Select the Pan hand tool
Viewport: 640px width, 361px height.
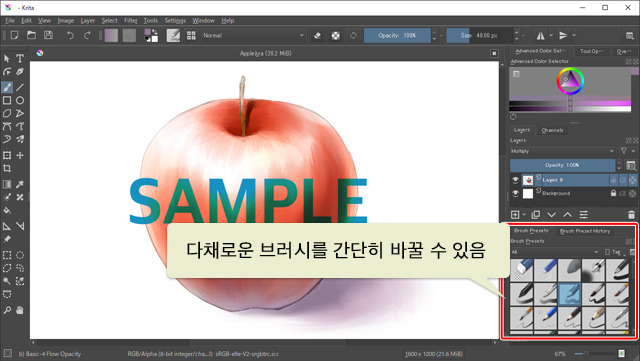[20, 310]
